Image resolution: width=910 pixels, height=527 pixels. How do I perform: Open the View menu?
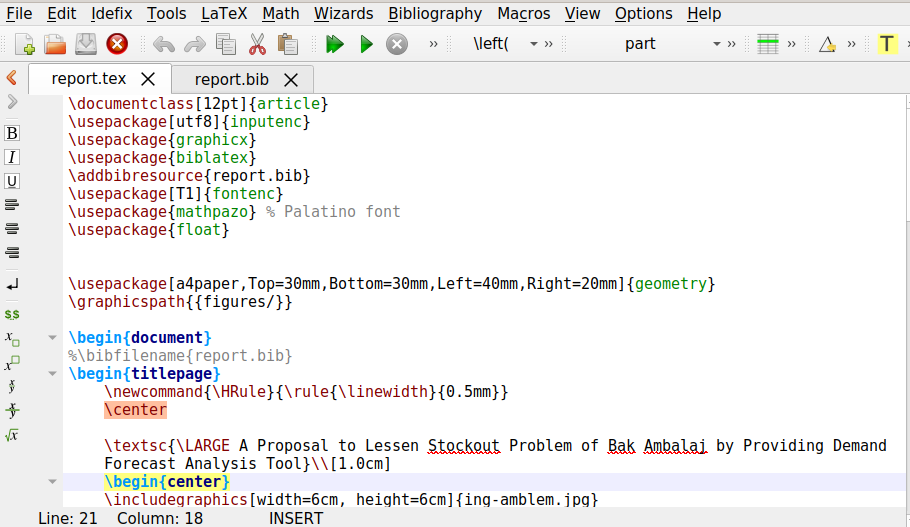[582, 13]
